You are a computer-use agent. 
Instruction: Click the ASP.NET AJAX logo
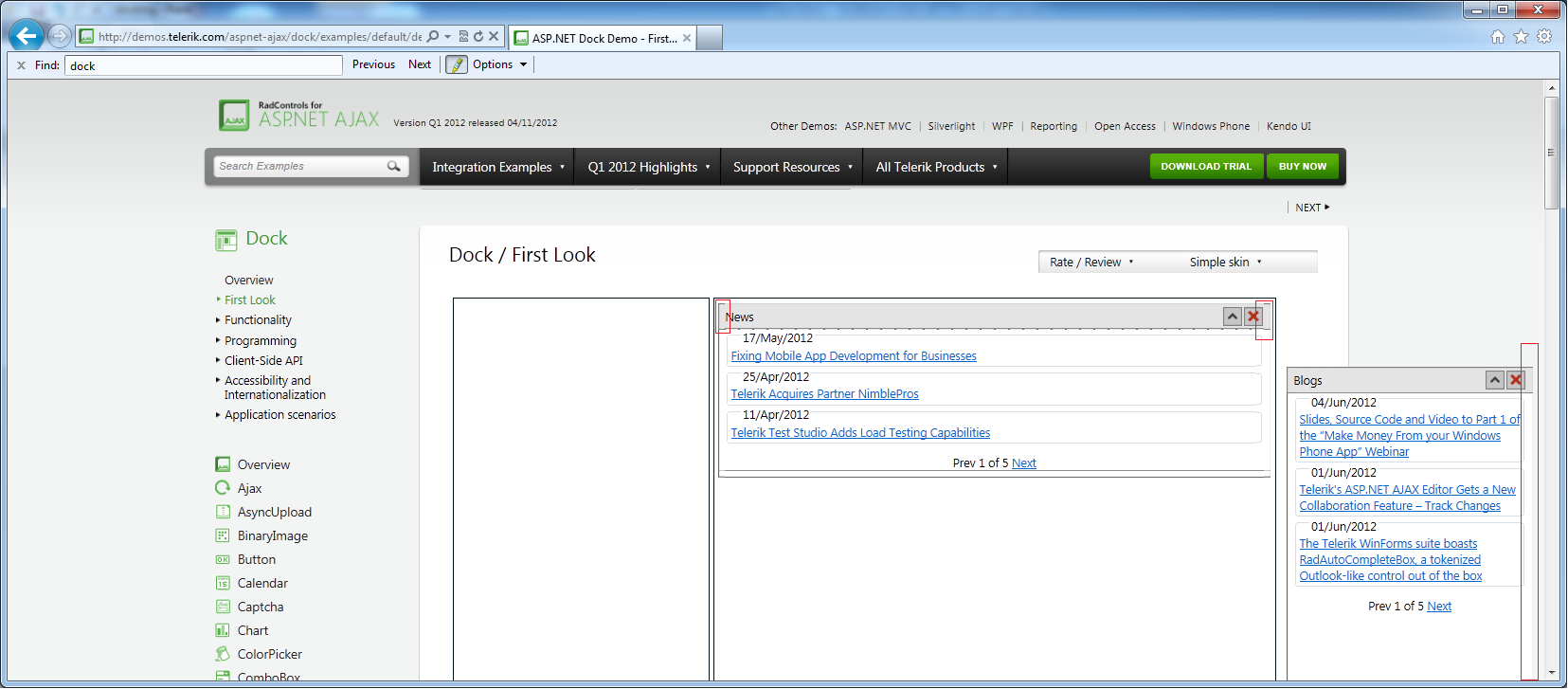(299, 115)
